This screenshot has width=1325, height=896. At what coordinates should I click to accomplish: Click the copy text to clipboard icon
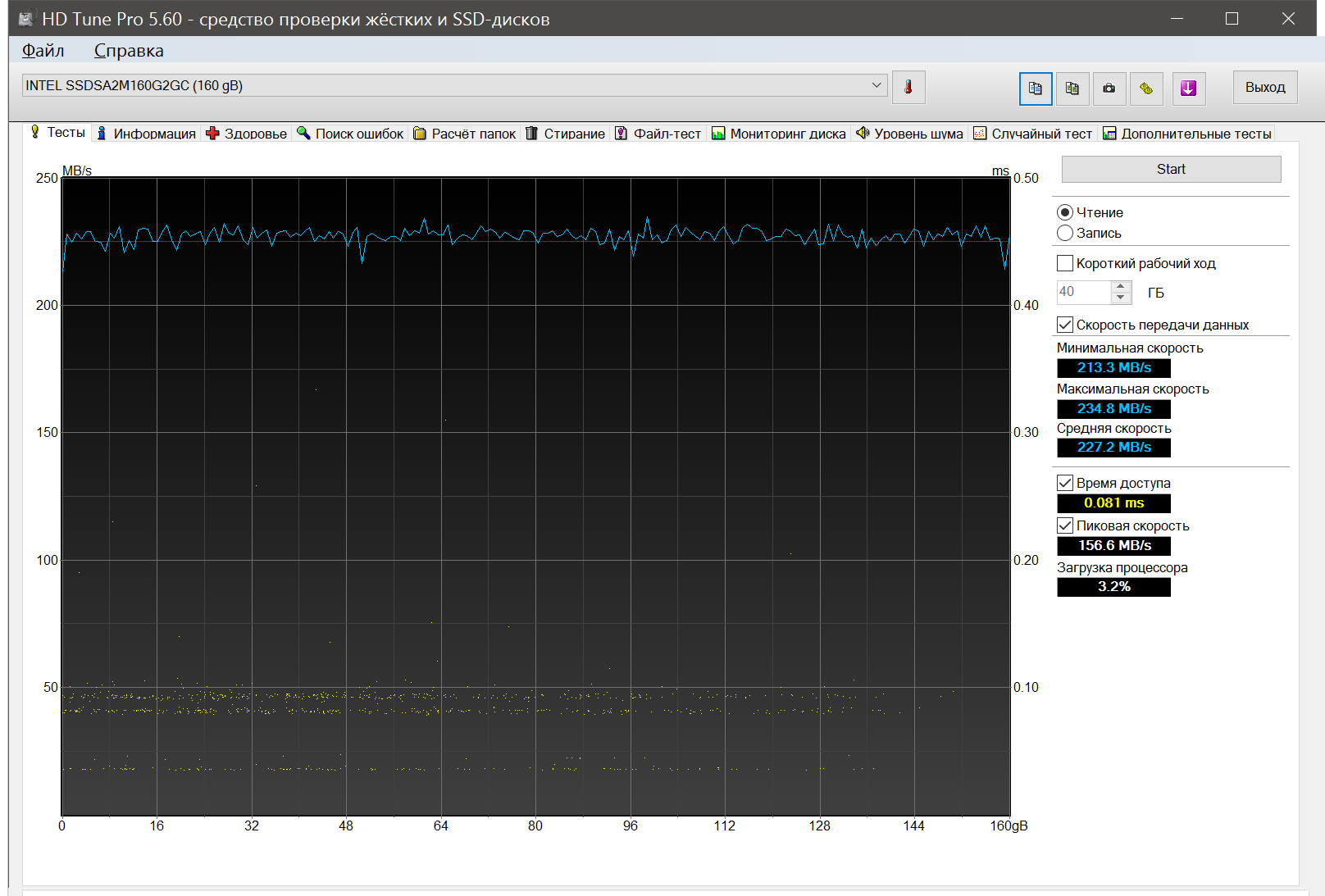click(1036, 89)
